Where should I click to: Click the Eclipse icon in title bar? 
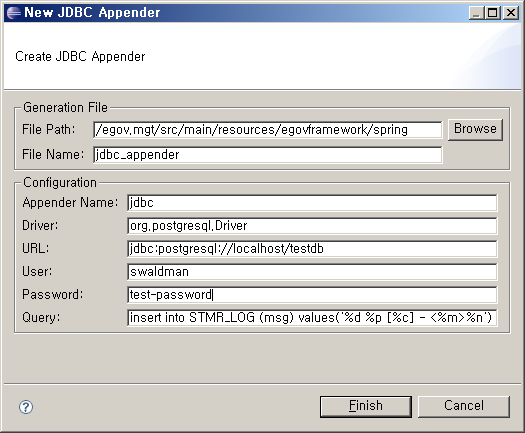coord(14,13)
